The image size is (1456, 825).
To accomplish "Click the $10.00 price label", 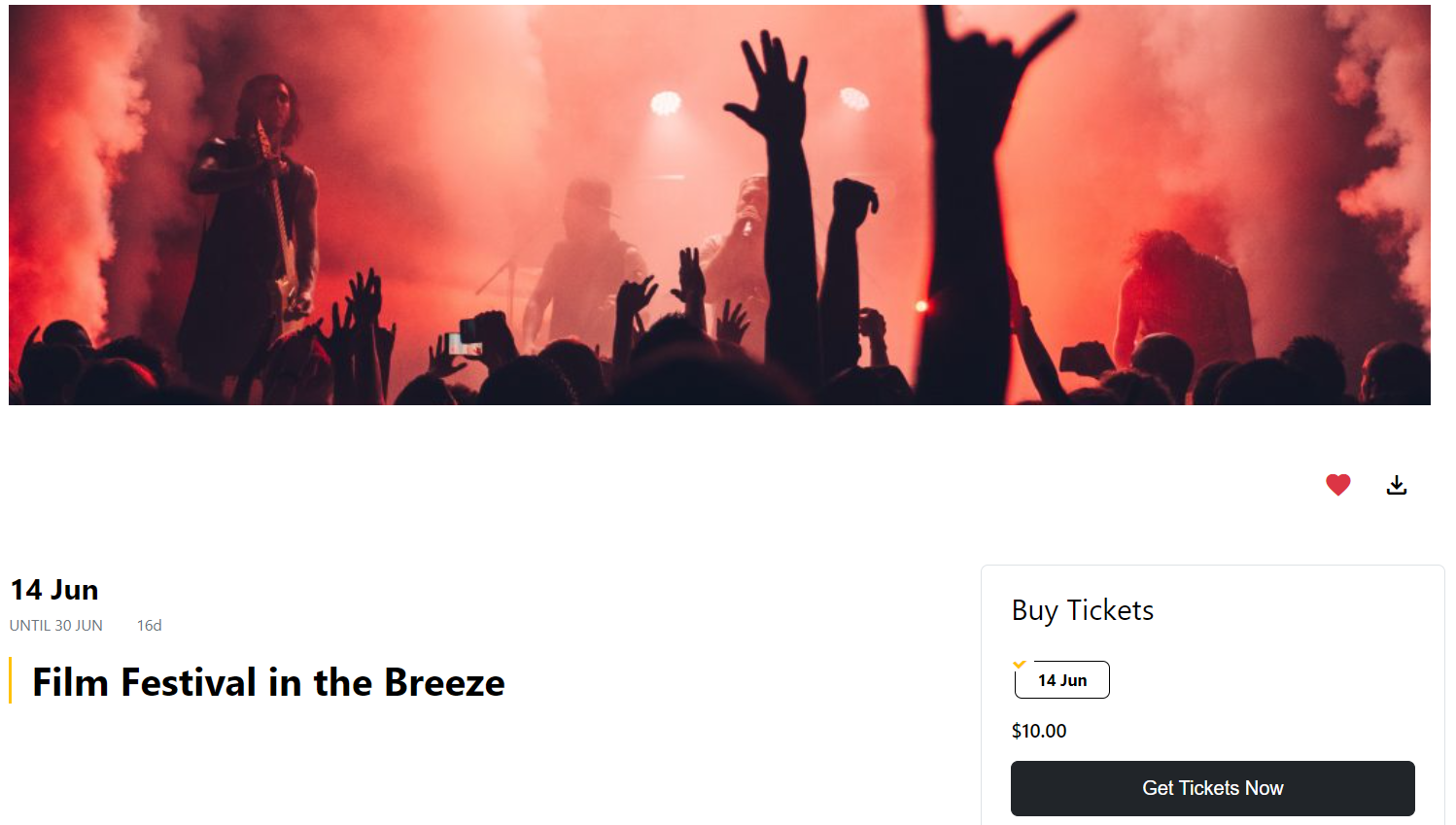I will pos(1039,731).
